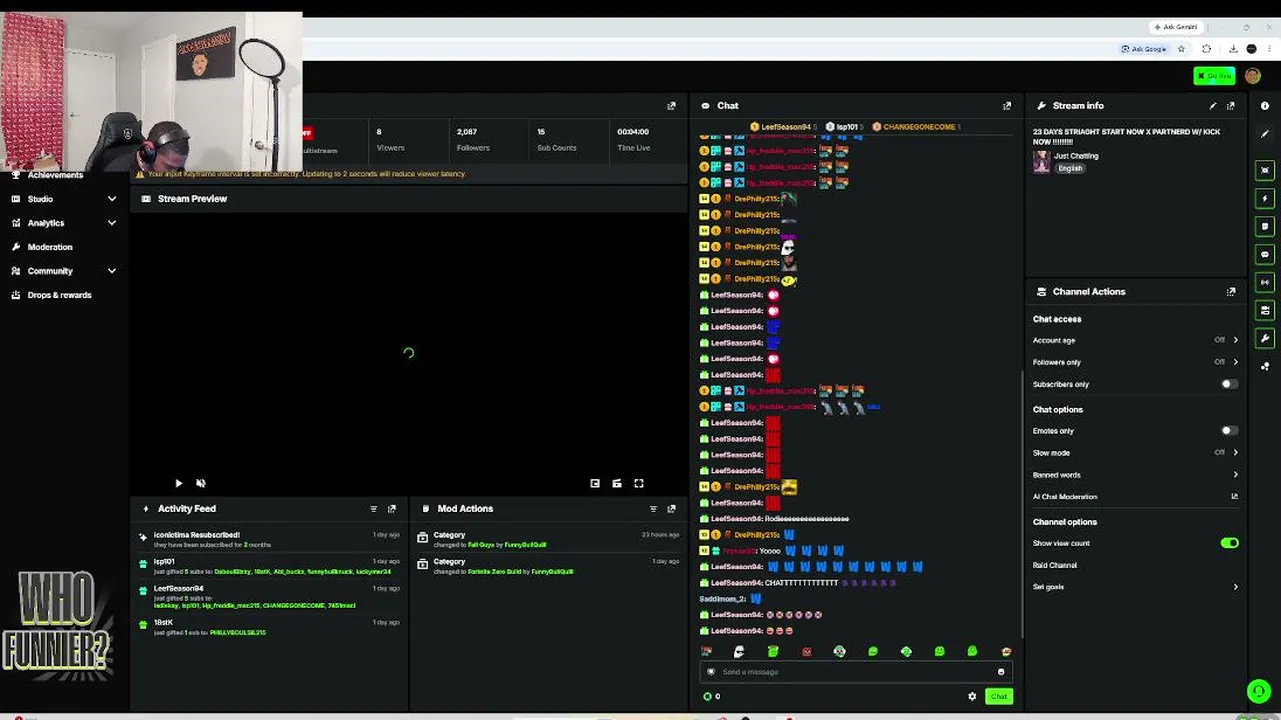Toggle the stream preview widget in right rail

(x=1265, y=171)
